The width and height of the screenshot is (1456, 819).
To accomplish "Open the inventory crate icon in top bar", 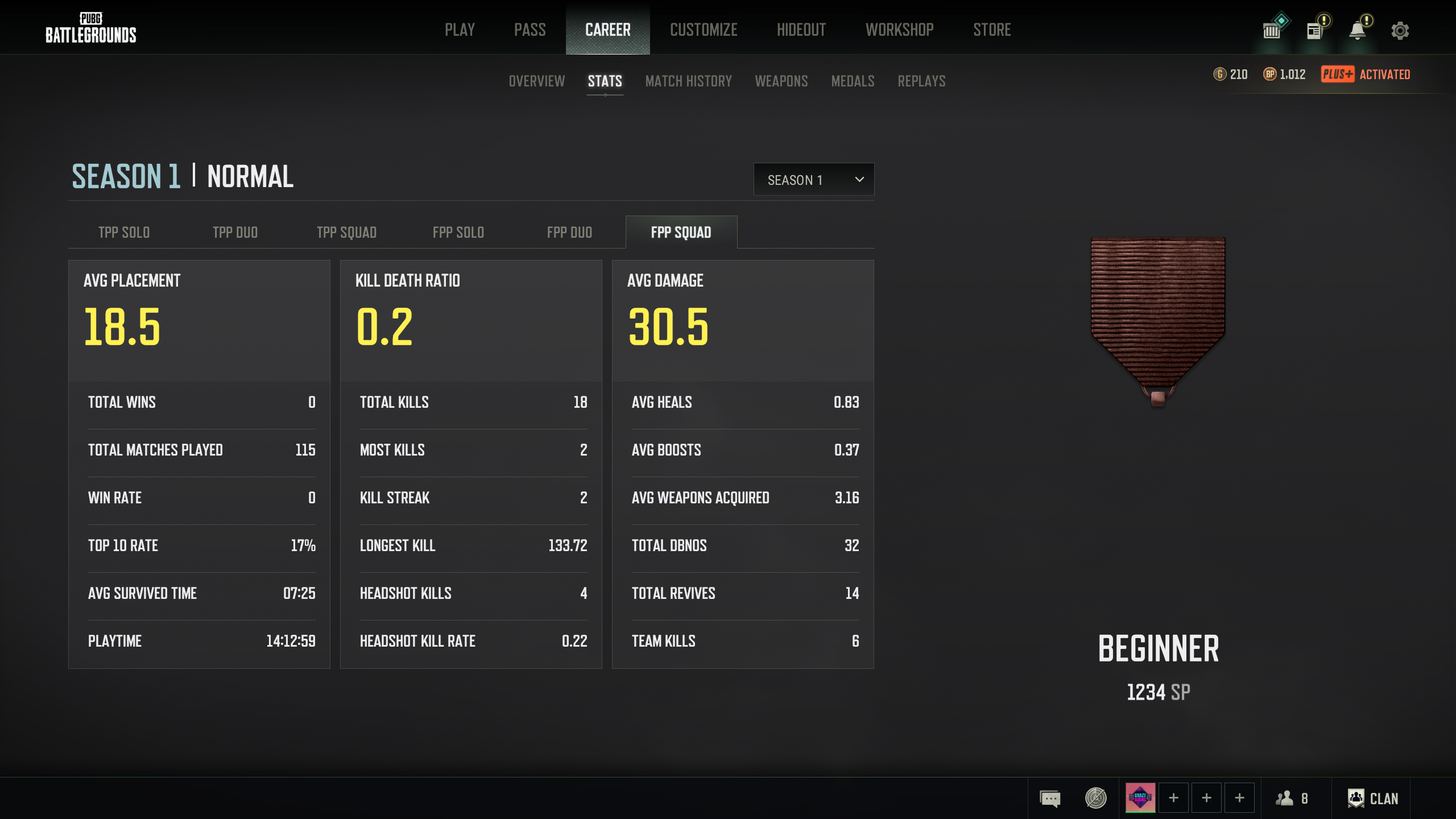I will click(x=1272, y=30).
